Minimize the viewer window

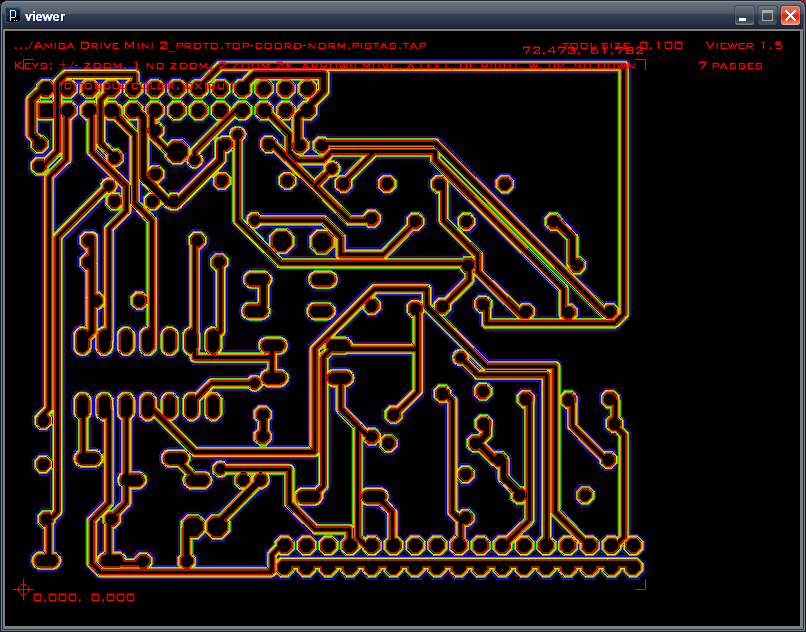(x=744, y=16)
